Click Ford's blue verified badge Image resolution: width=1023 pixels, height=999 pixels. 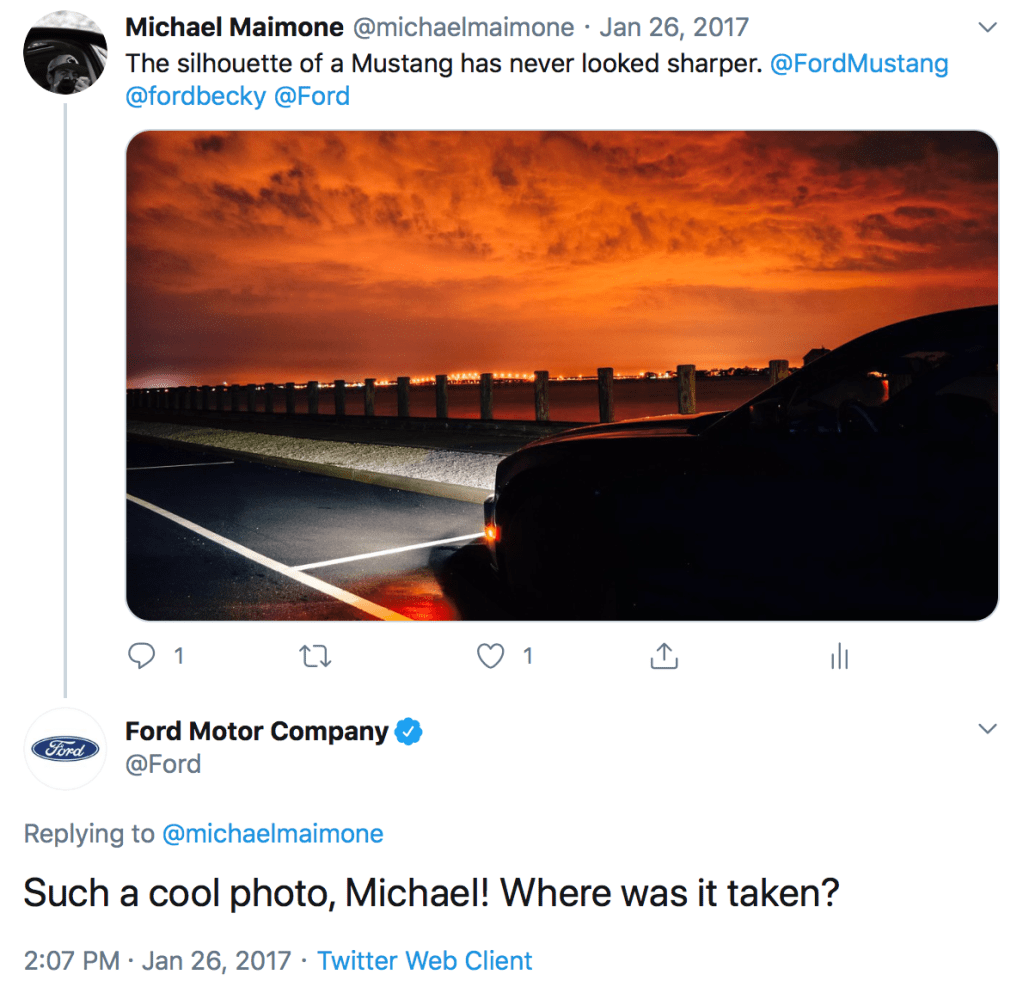(x=408, y=732)
